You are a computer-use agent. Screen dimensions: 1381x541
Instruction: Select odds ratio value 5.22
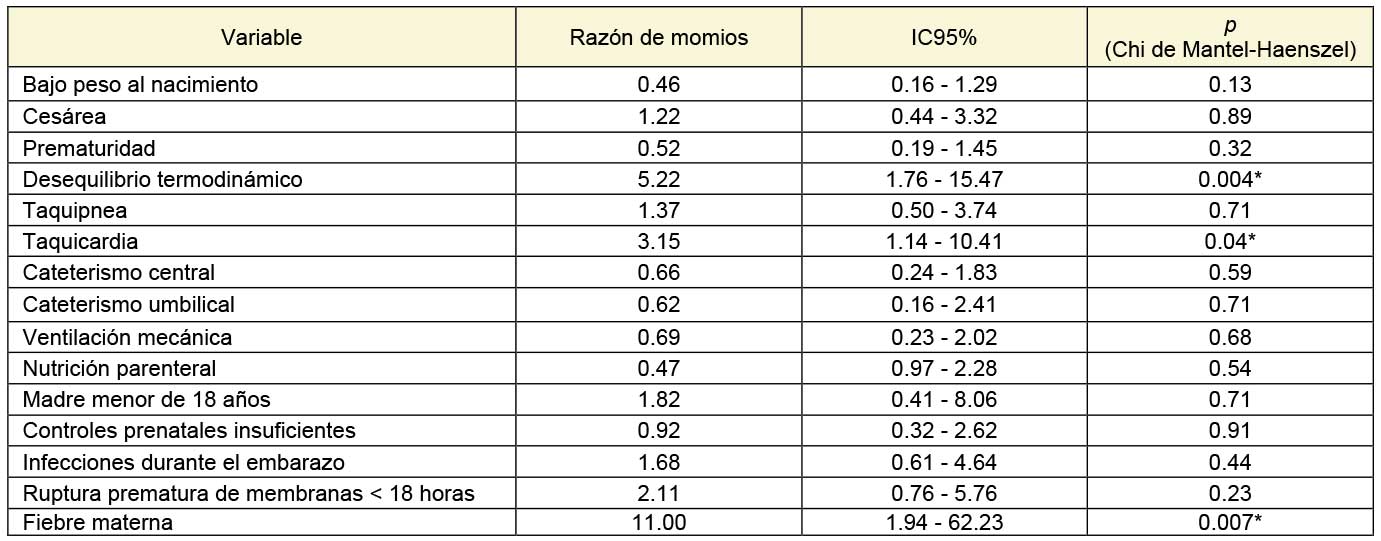click(658, 179)
